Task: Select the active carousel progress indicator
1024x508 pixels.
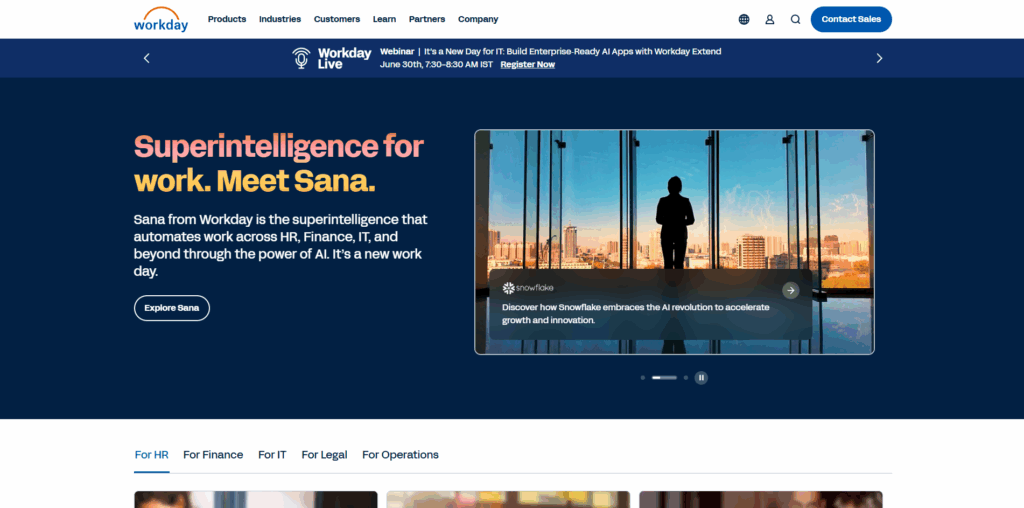Action: (664, 377)
